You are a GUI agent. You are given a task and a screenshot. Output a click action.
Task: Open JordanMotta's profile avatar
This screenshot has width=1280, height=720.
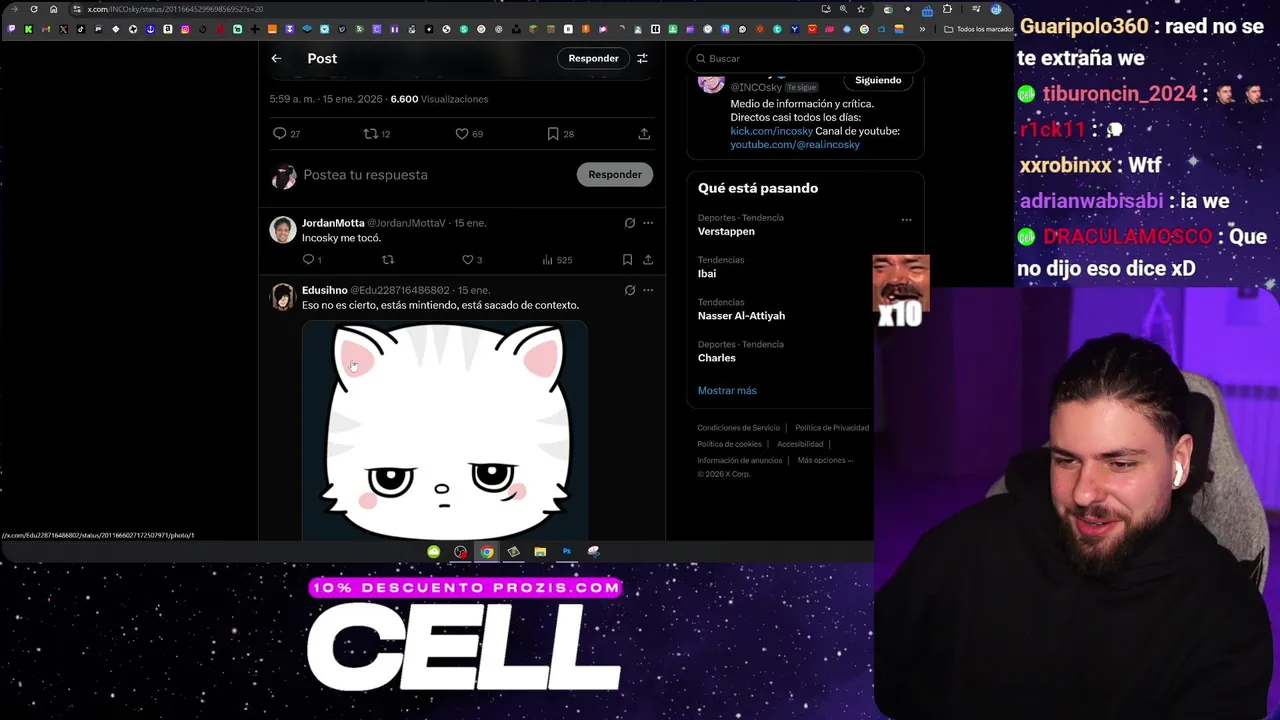(283, 230)
